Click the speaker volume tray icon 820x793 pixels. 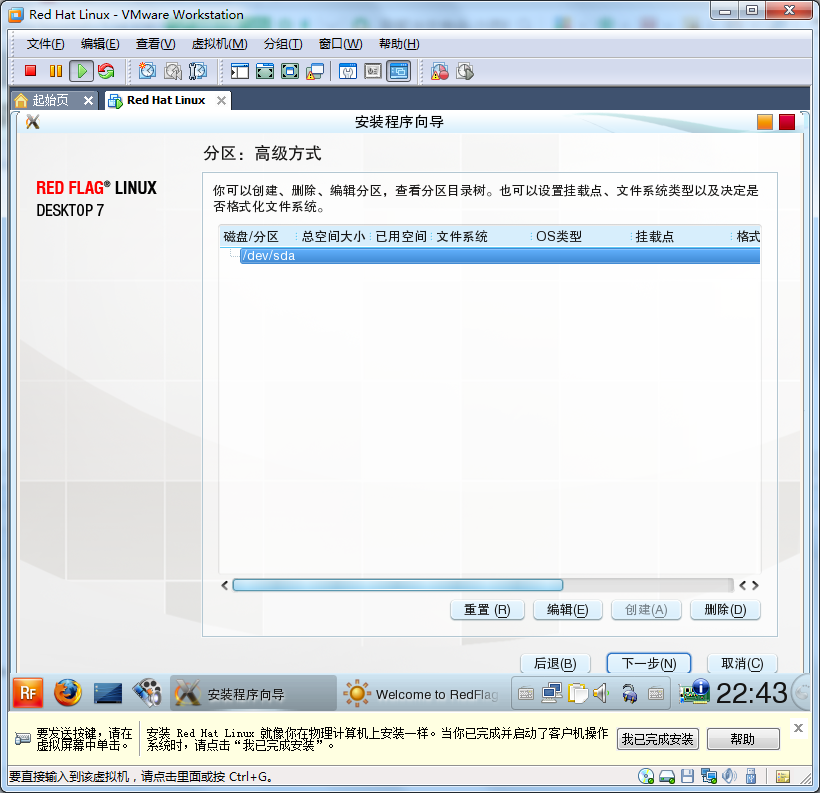click(601, 694)
